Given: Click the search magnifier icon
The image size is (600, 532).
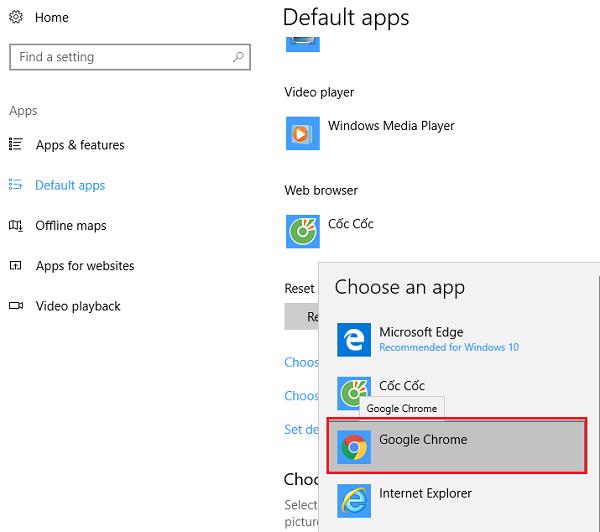Looking at the screenshot, I should pyautogui.click(x=238, y=57).
